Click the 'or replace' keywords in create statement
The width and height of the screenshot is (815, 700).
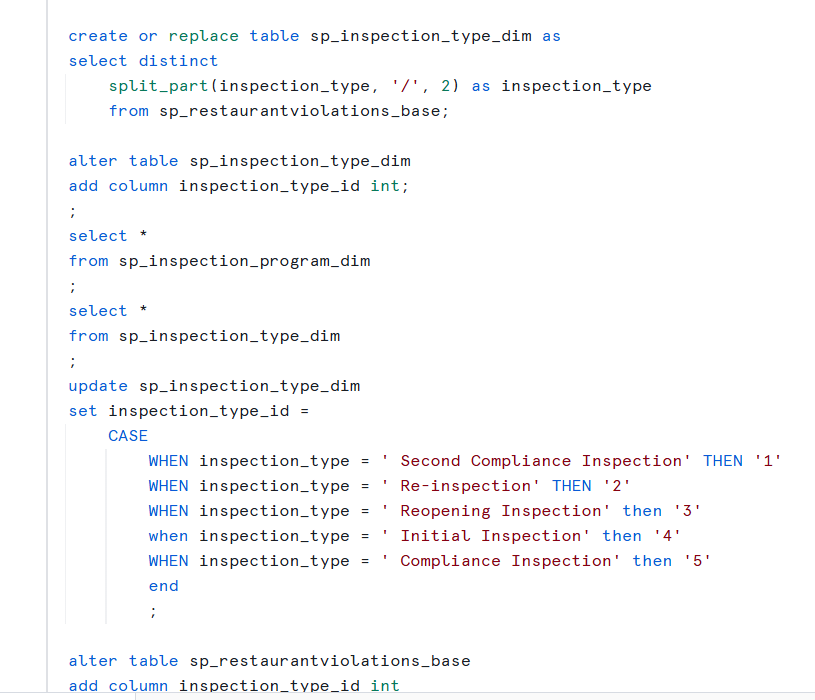[189, 36]
